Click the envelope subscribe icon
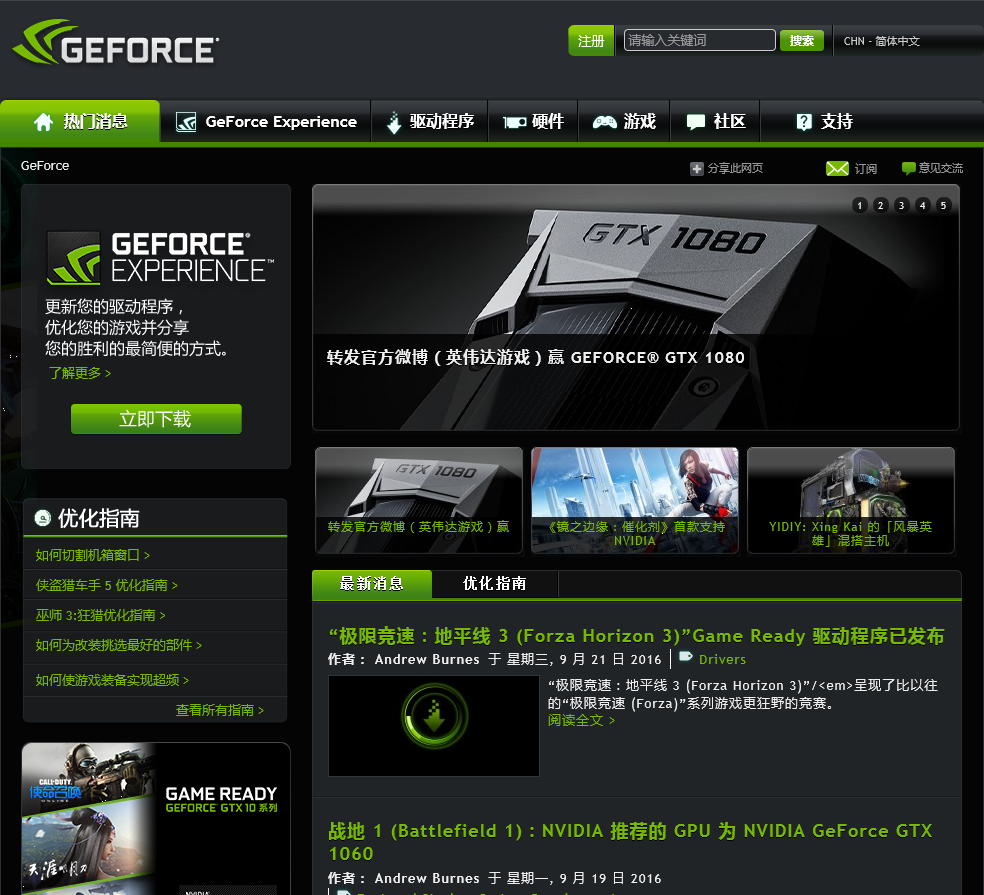984x895 pixels. [x=837, y=168]
